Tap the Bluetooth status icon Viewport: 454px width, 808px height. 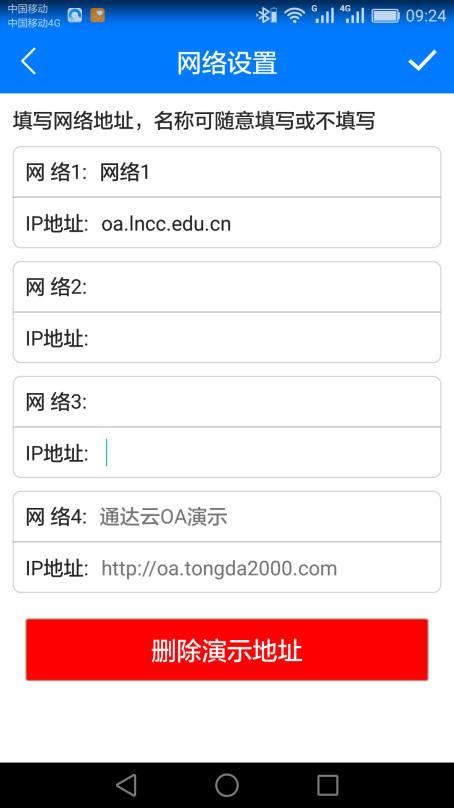pos(266,15)
